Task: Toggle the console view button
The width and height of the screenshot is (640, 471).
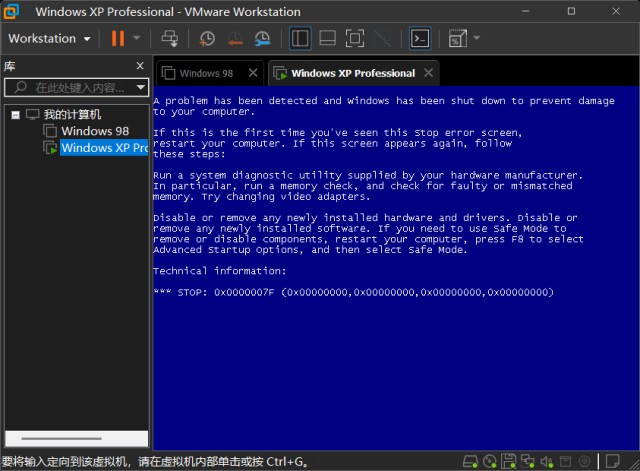Action: pos(420,39)
